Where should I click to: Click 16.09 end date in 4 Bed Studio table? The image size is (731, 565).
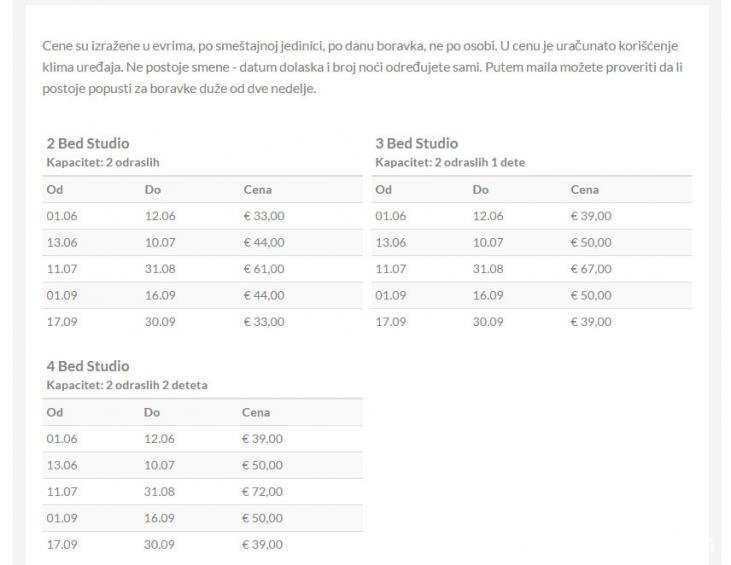159,519
